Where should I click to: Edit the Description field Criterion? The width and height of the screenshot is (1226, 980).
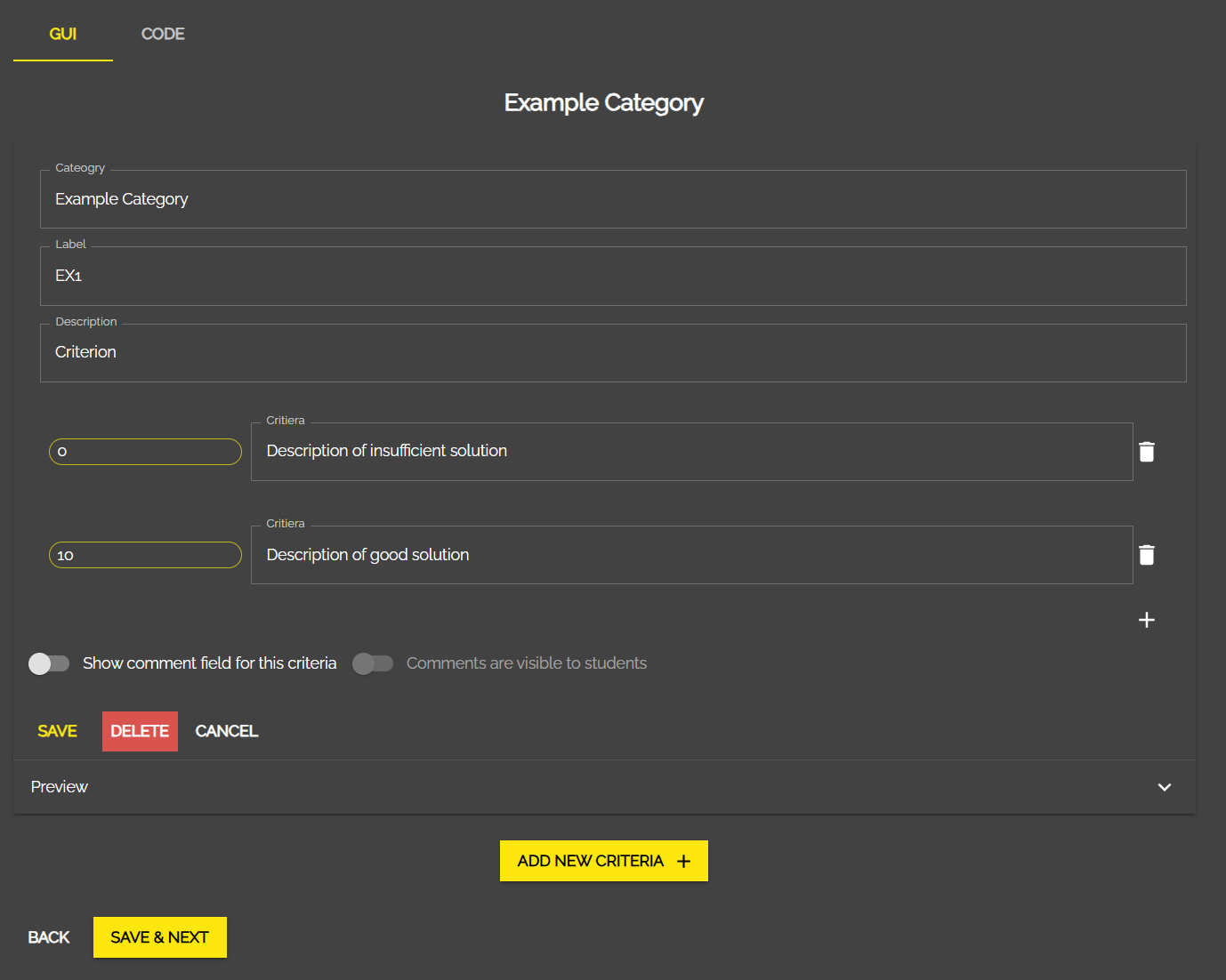(613, 353)
